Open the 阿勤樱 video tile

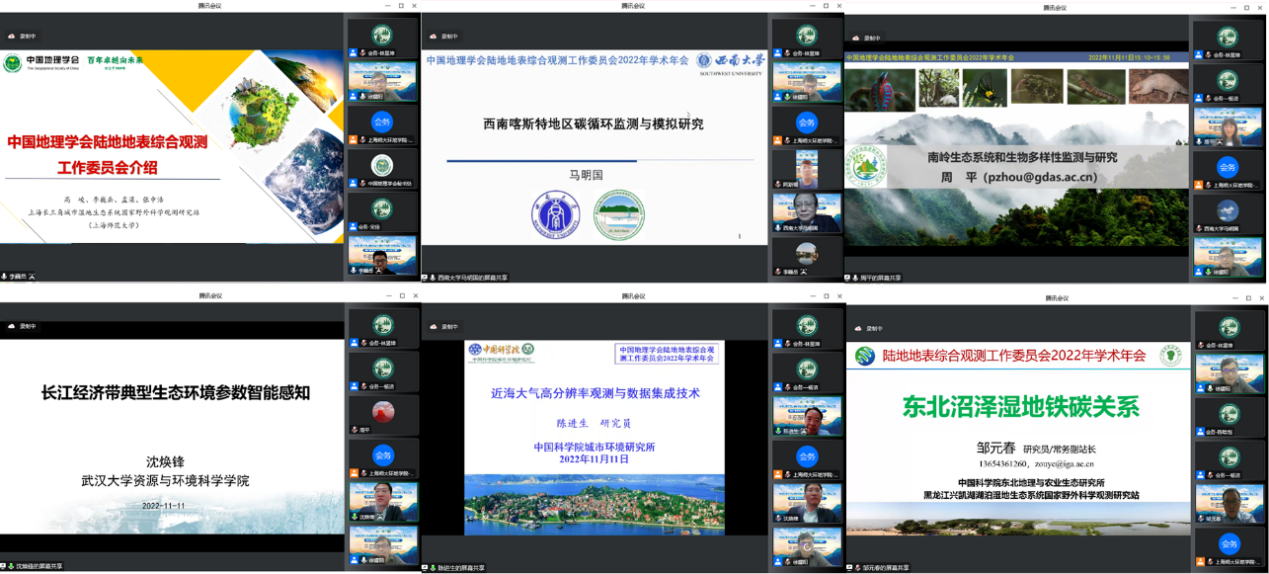(806, 168)
